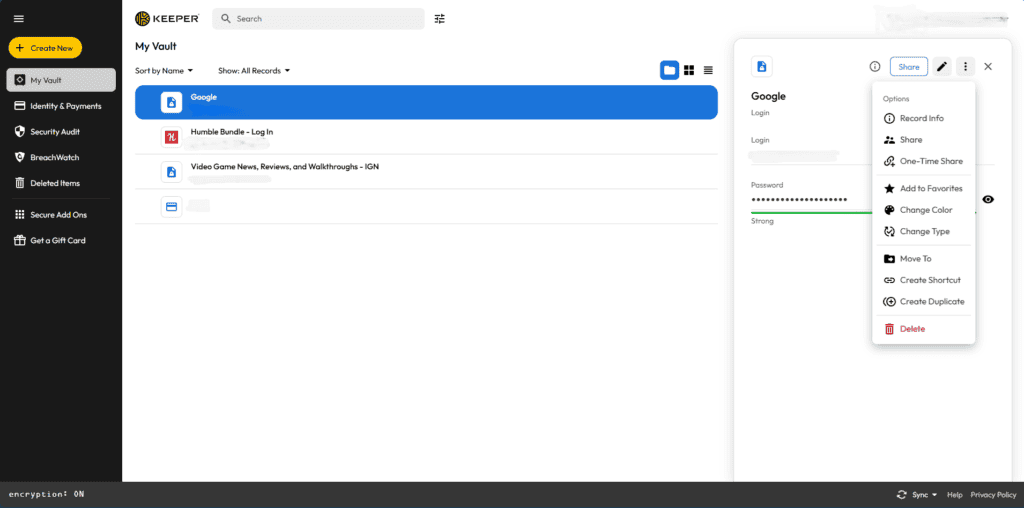The height and width of the screenshot is (508, 1024).
Task: Click BreachWatch shield icon
Action: [20, 157]
